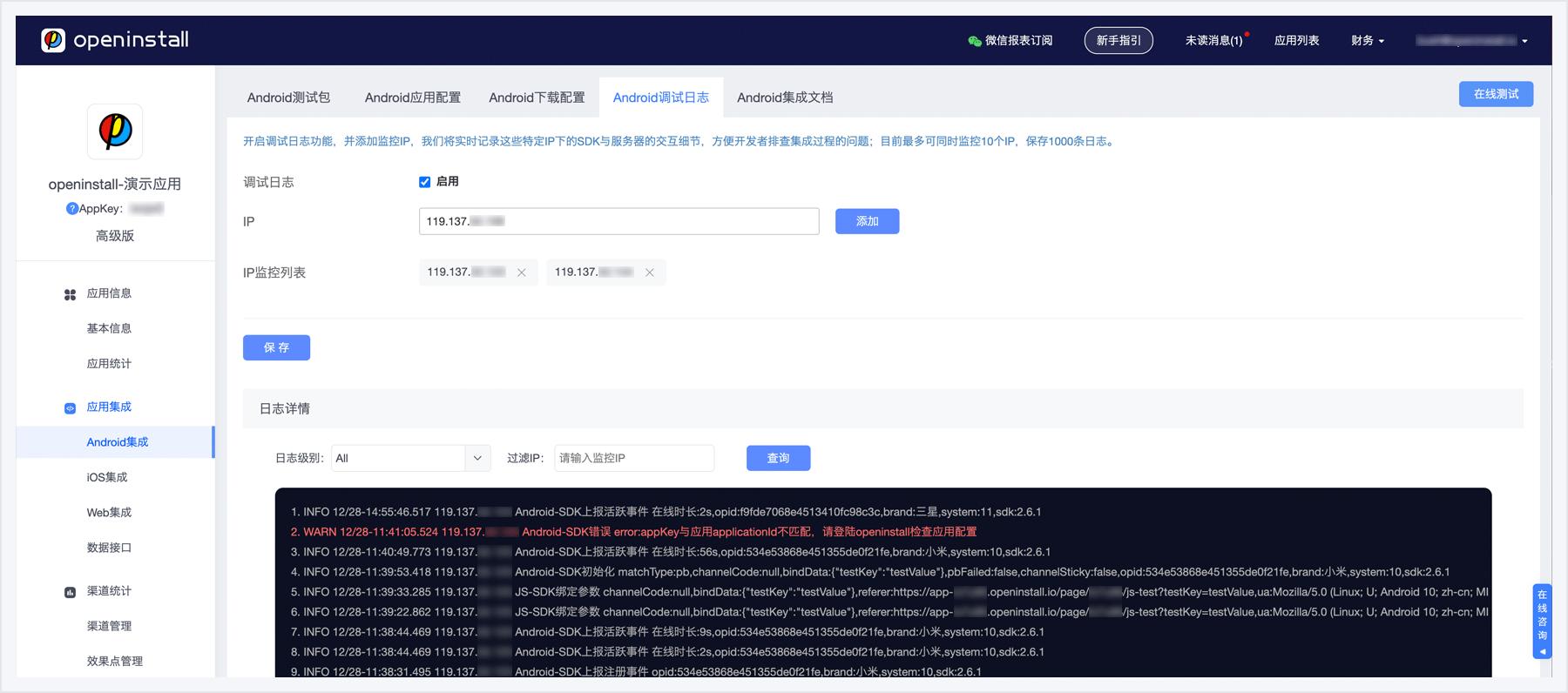Click the WeChat report subscription icon
Image resolution: width=1568 pixels, height=693 pixels.
(975, 41)
